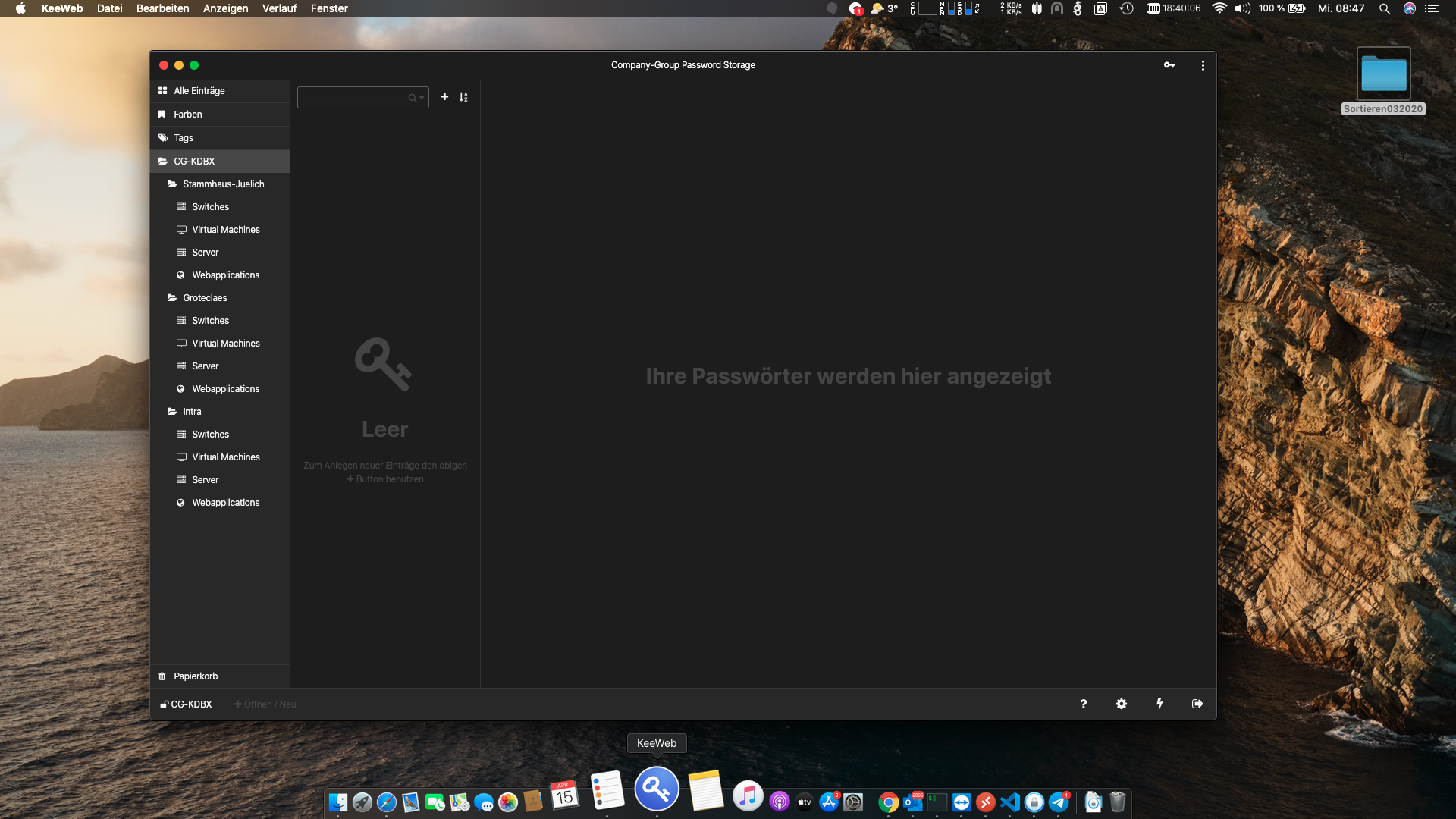Click the lock/exit icon at bottom right
The image size is (1456, 819).
pyautogui.click(x=1197, y=704)
